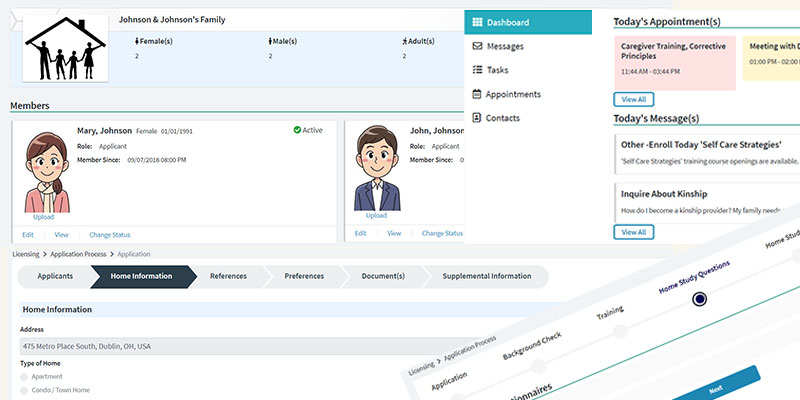Select the Apartment radio button
Viewport: 800px width, 400px height.
pos(24,377)
